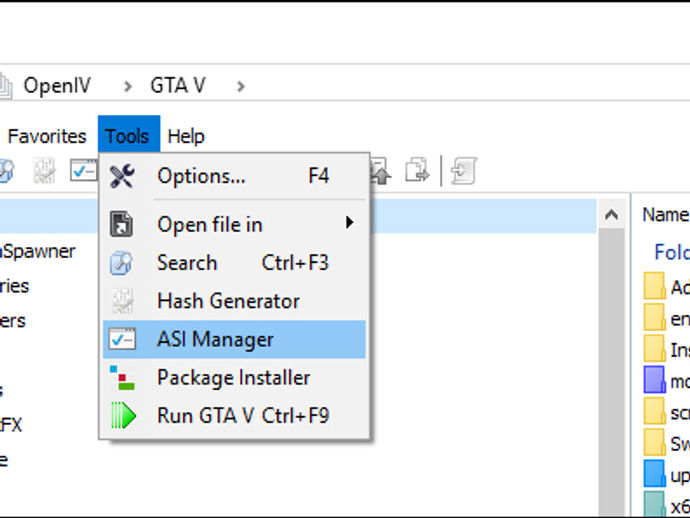Choose Options... from Tools menu

point(234,176)
